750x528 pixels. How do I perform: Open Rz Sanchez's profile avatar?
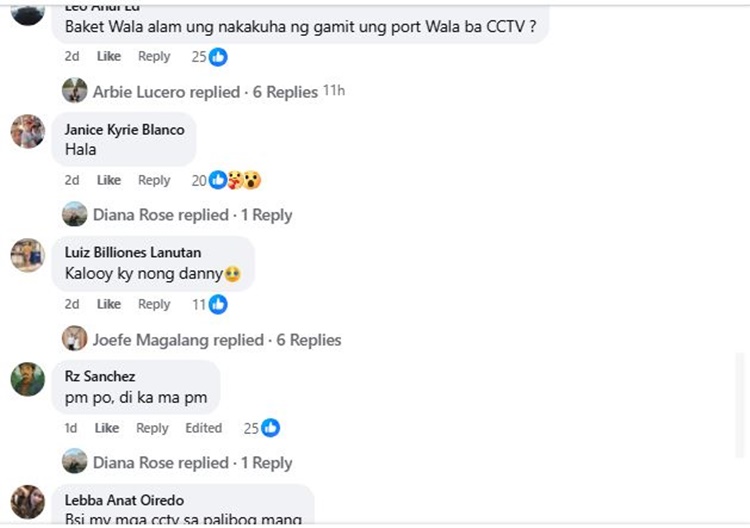pos(28,379)
